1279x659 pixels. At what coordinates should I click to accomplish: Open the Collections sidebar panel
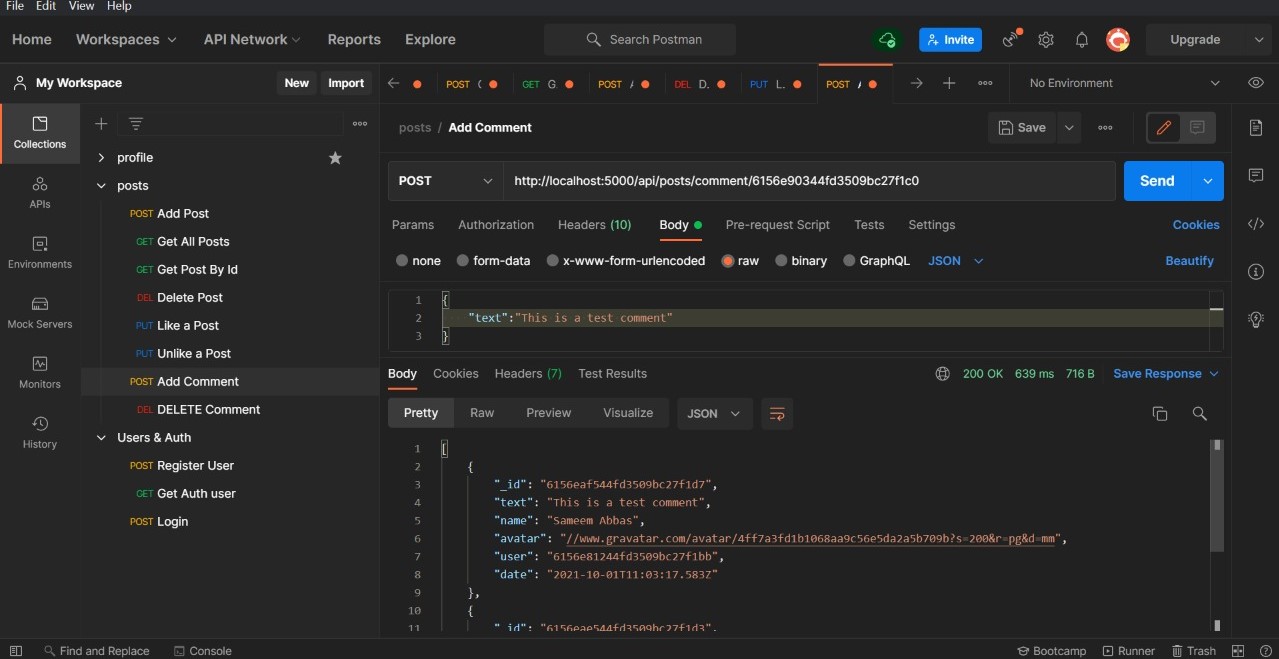tap(40, 133)
